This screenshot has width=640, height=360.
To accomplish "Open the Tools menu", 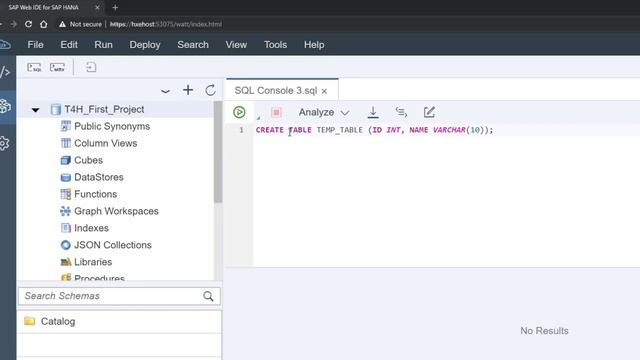I will (276, 45).
